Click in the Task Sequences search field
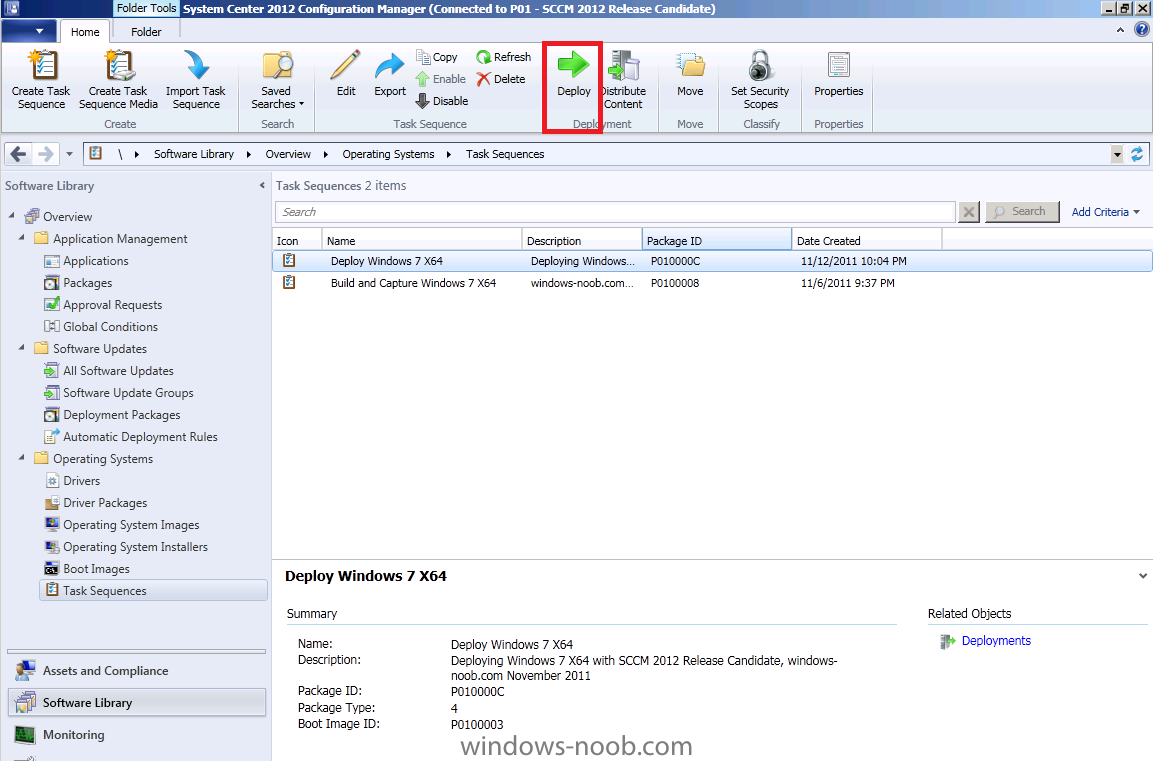The width and height of the screenshot is (1153, 761). click(615, 212)
